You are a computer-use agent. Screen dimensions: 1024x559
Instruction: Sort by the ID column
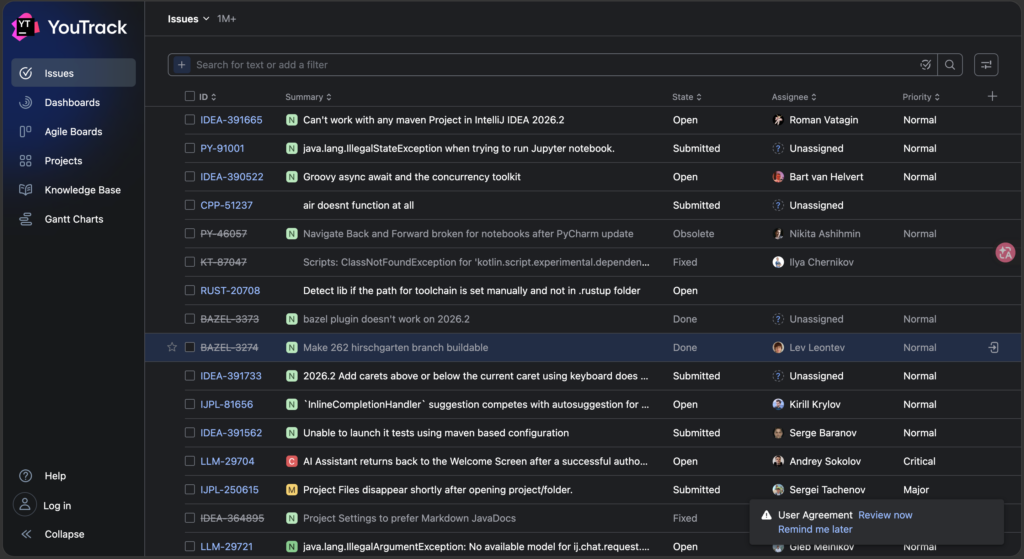tap(207, 97)
